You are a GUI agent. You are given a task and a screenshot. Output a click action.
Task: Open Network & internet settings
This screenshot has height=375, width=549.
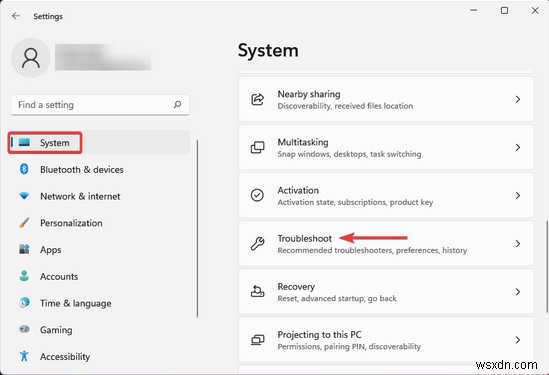tap(80, 196)
